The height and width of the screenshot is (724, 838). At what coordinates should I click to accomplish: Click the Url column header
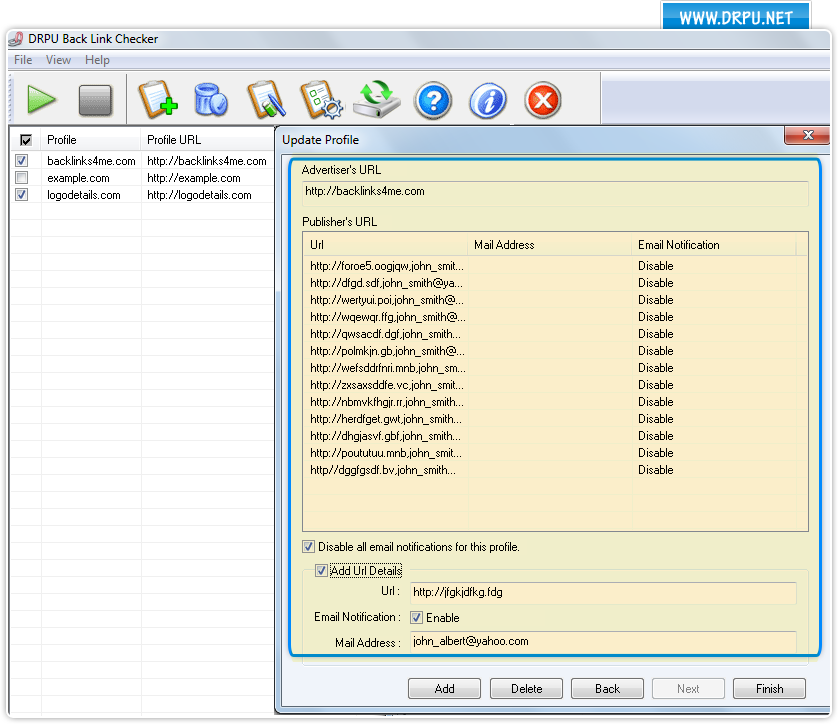pyautogui.click(x=385, y=245)
